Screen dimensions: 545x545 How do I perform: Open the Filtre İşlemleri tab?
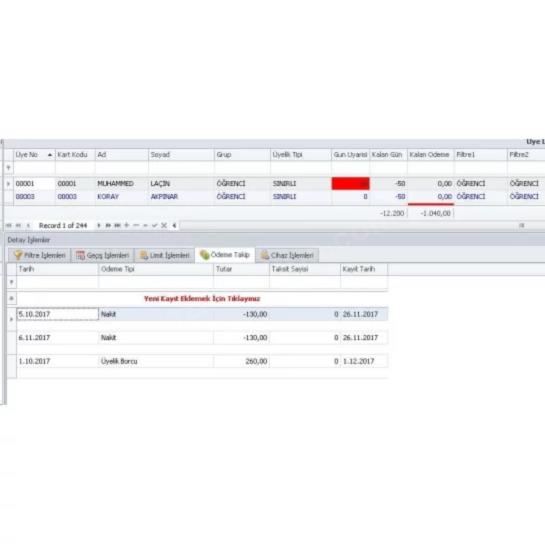pos(40,255)
